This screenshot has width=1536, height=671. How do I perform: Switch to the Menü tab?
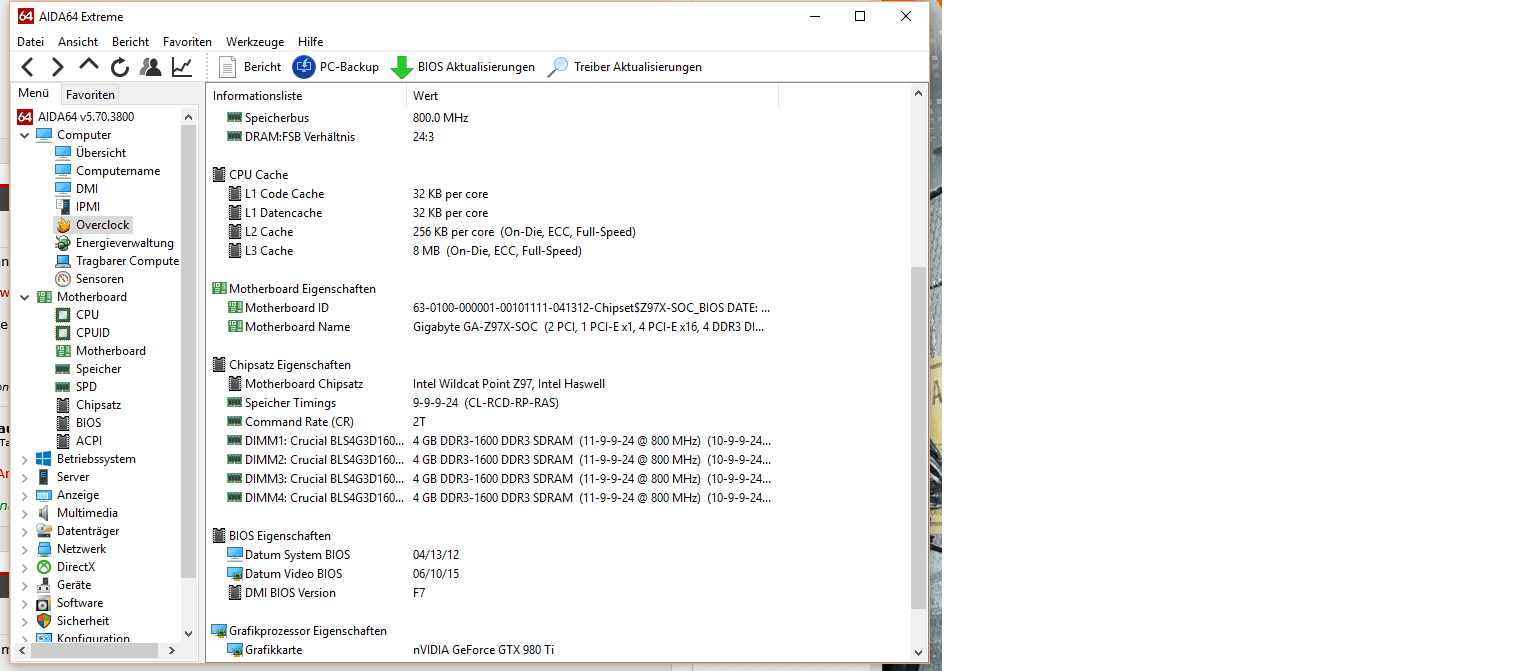(34, 94)
